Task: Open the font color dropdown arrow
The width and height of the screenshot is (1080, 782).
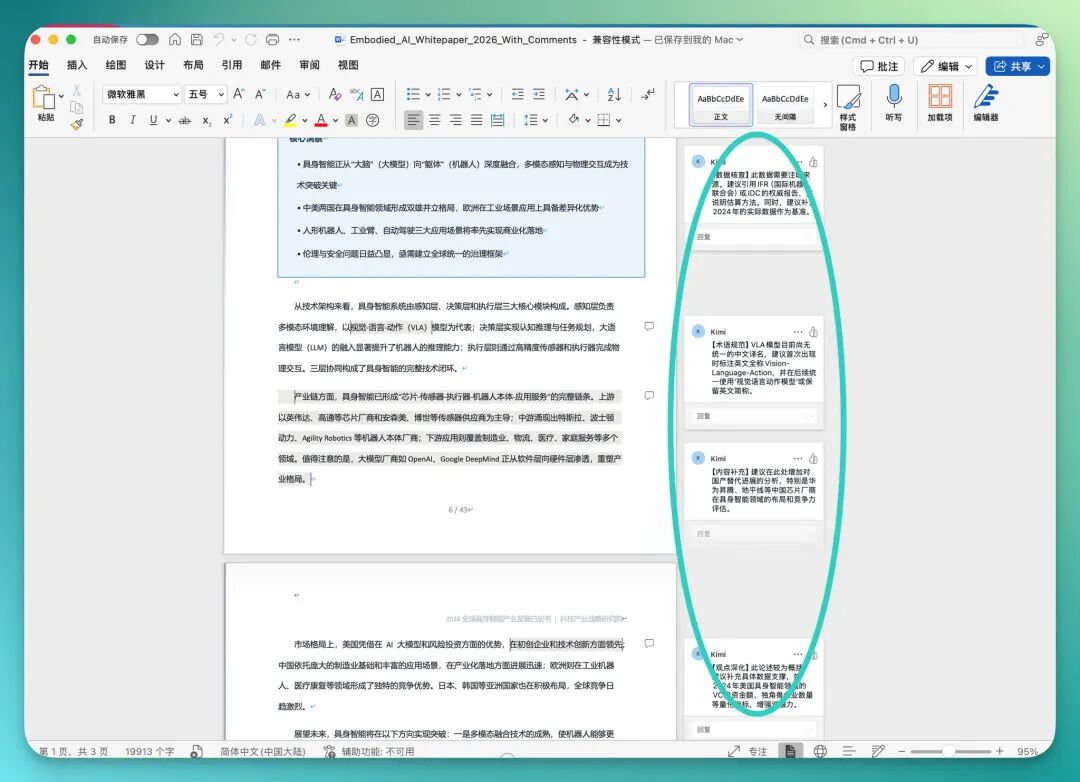Action: point(335,121)
